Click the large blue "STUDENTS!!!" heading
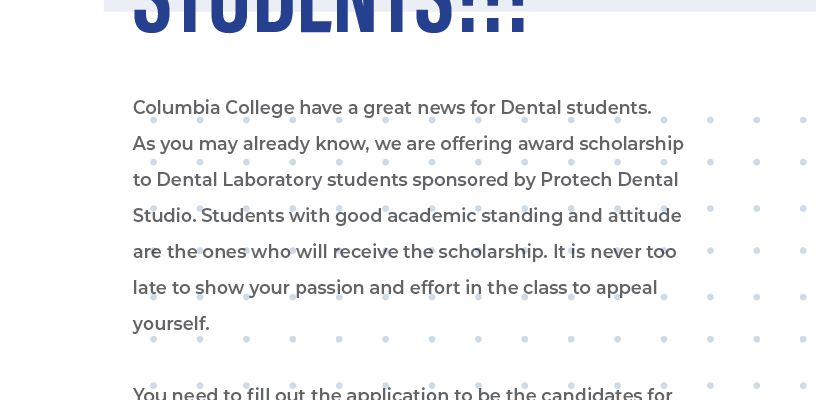Screen dimensions: 816x400 point(330,16)
